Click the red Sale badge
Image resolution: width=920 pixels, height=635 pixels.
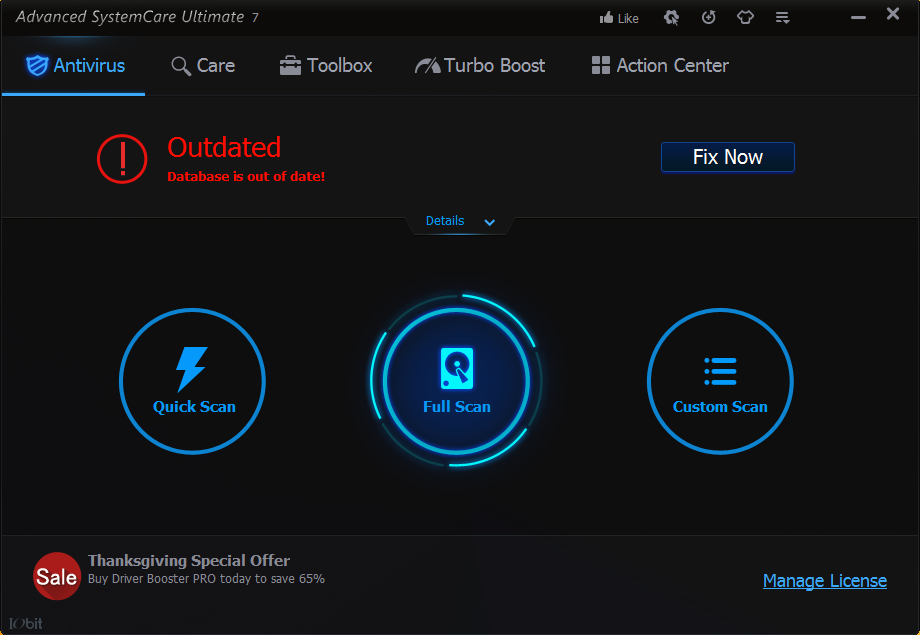(56, 576)
